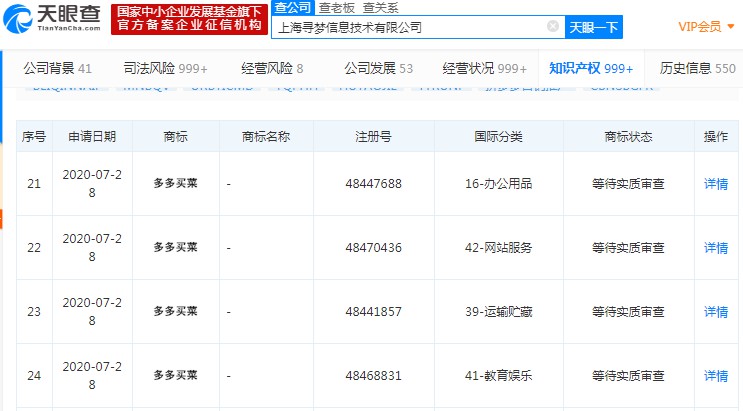Open 详情 for trademark 48470436
The height and width of the screenshot is (411, 743).
pos(716,247)
